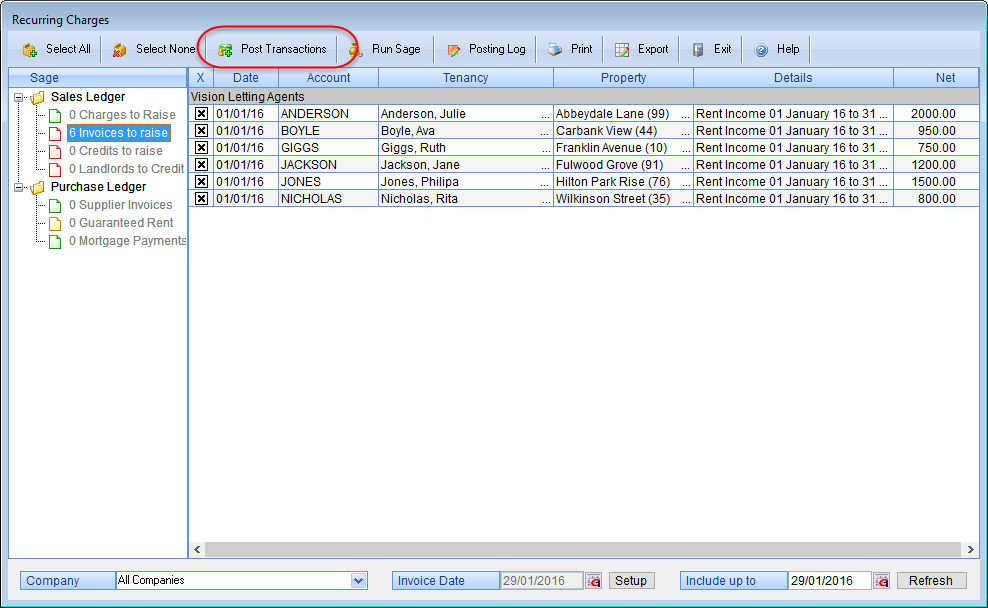Screen dimensions: 988x608
Task: Click the Post Transactions icon
Action: (x=225, y=50)
